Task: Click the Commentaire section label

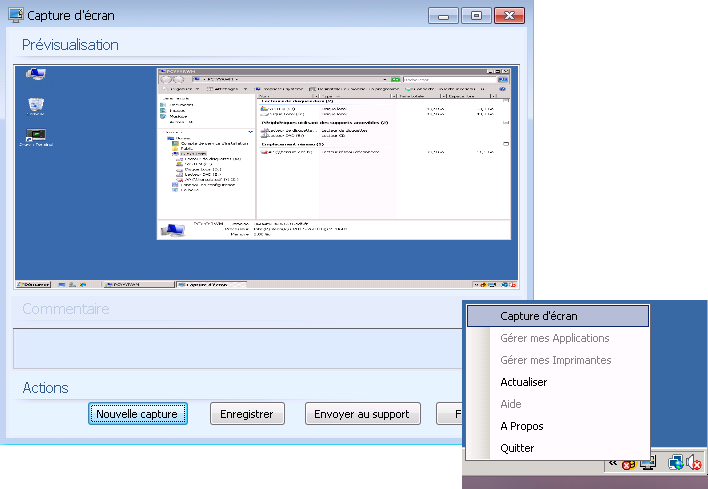Action: coord(66,309)
